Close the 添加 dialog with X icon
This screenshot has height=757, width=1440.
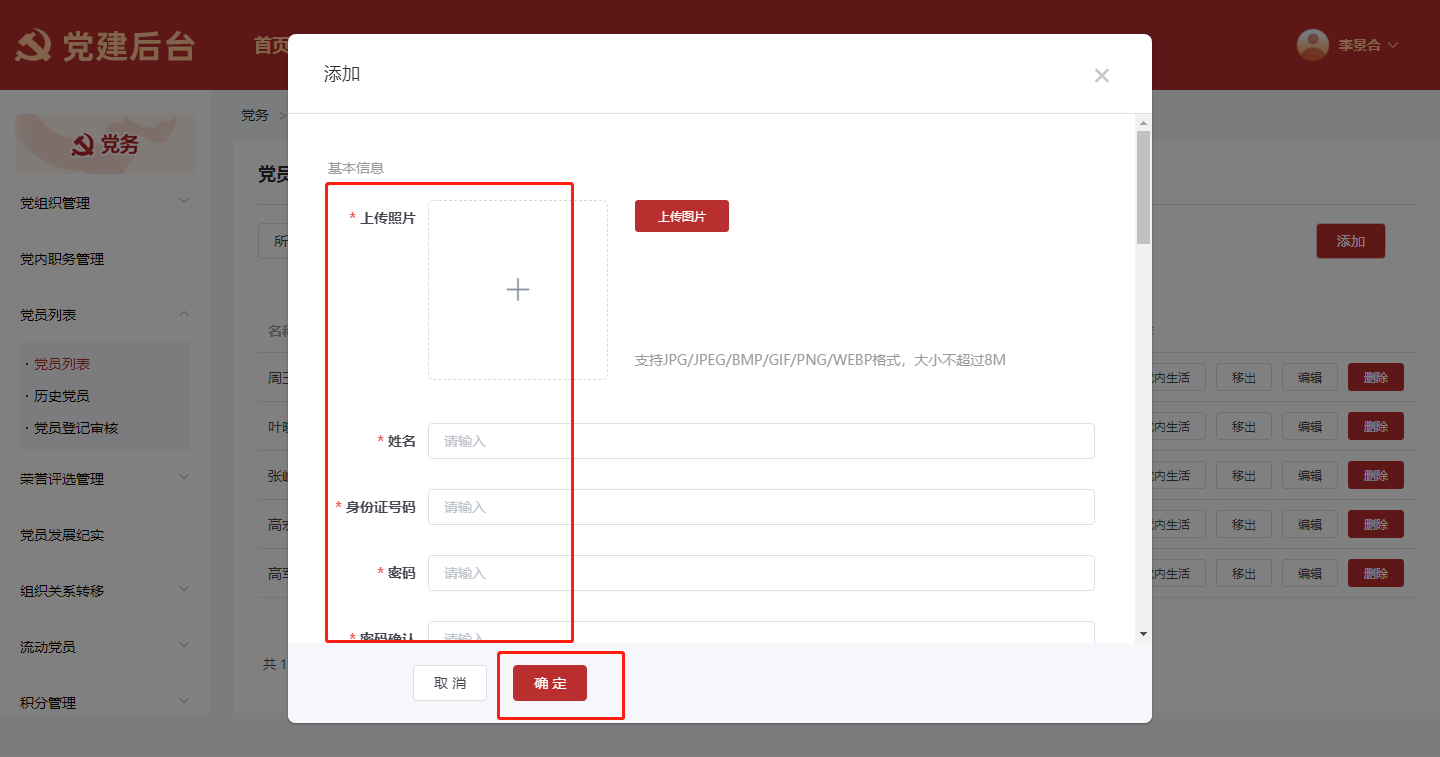(1101, 75)
